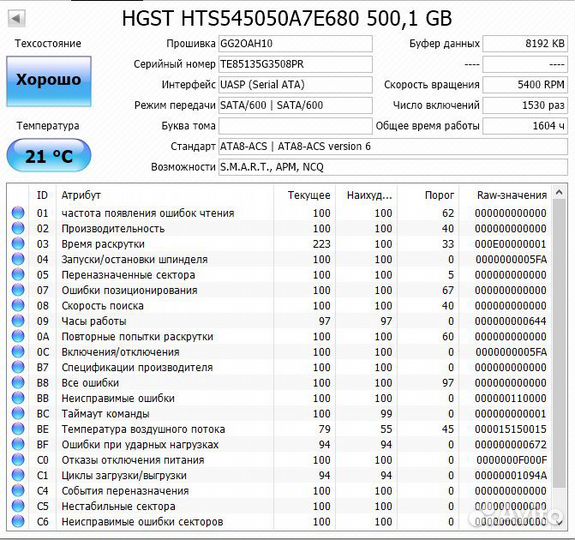575x540 pixels.
Task: Click status orb for attribute 0A
Action: (18, 336)
